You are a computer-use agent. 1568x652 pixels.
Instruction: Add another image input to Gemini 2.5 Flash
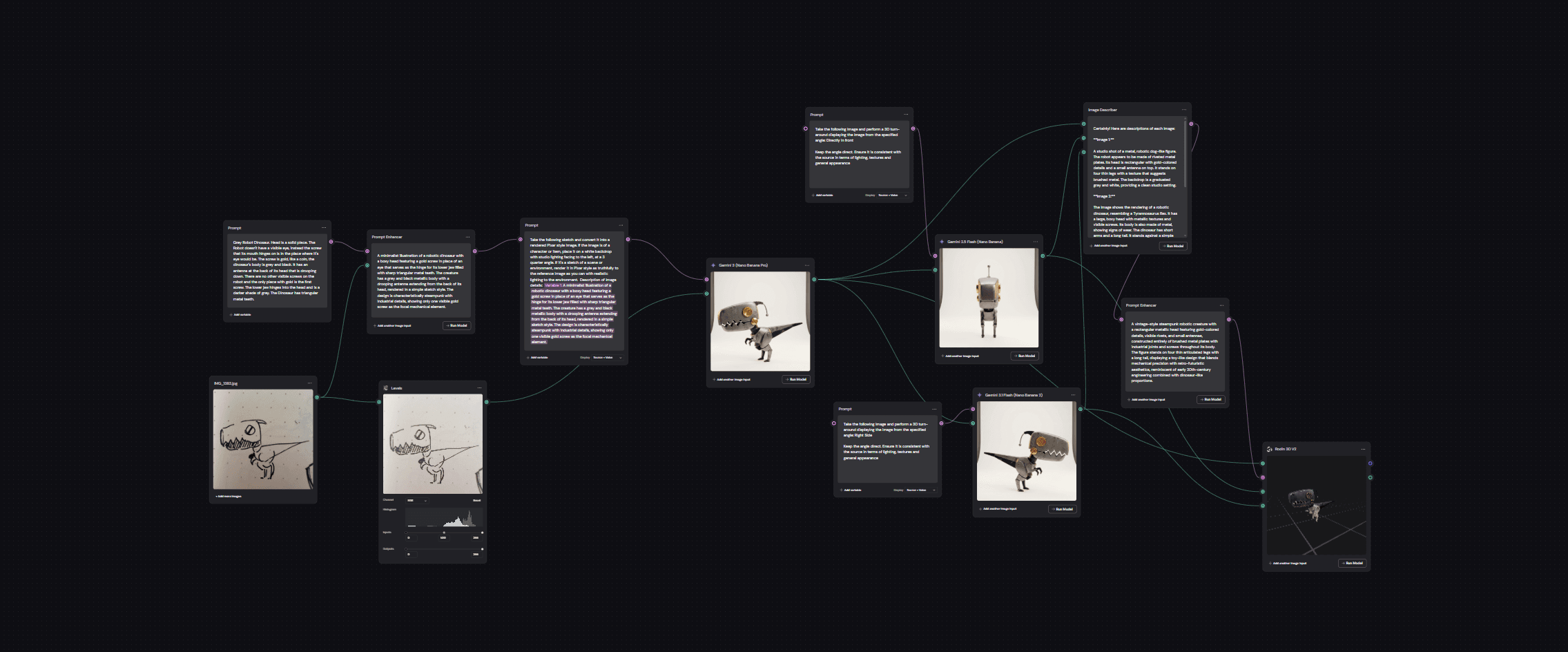click(960, 356)
